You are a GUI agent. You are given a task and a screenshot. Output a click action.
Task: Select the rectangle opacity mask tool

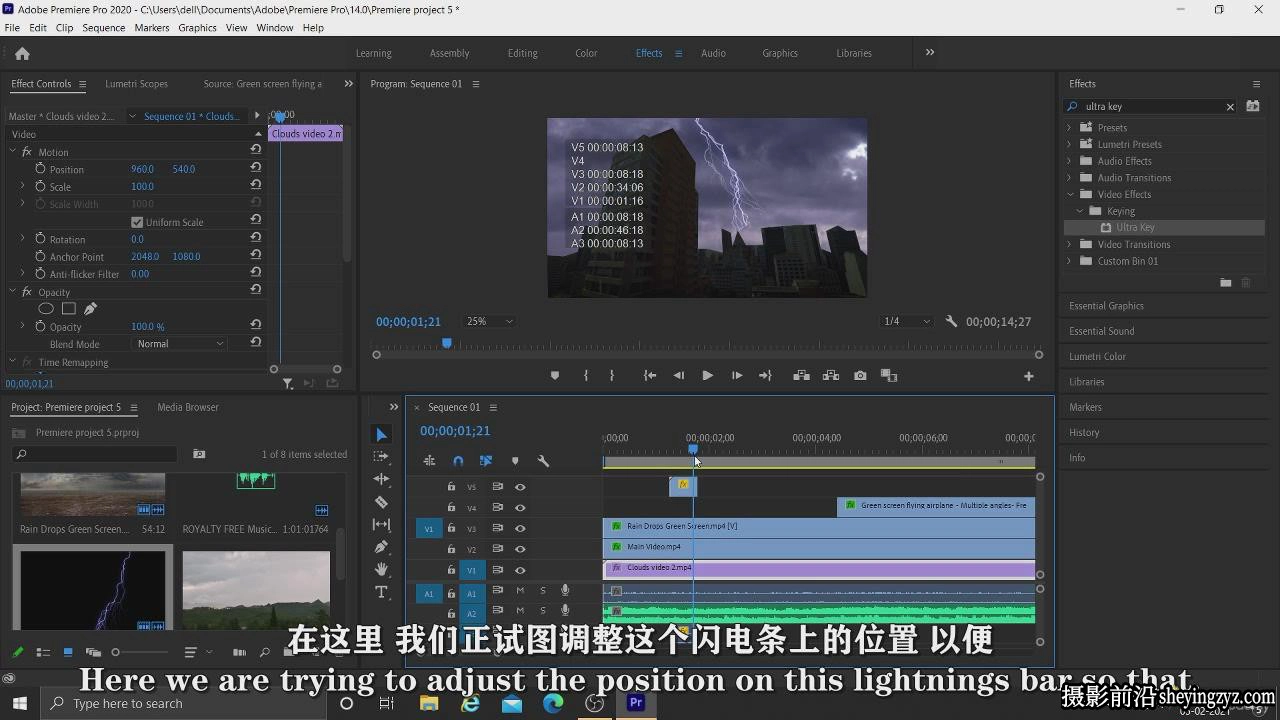click(69, 309)
